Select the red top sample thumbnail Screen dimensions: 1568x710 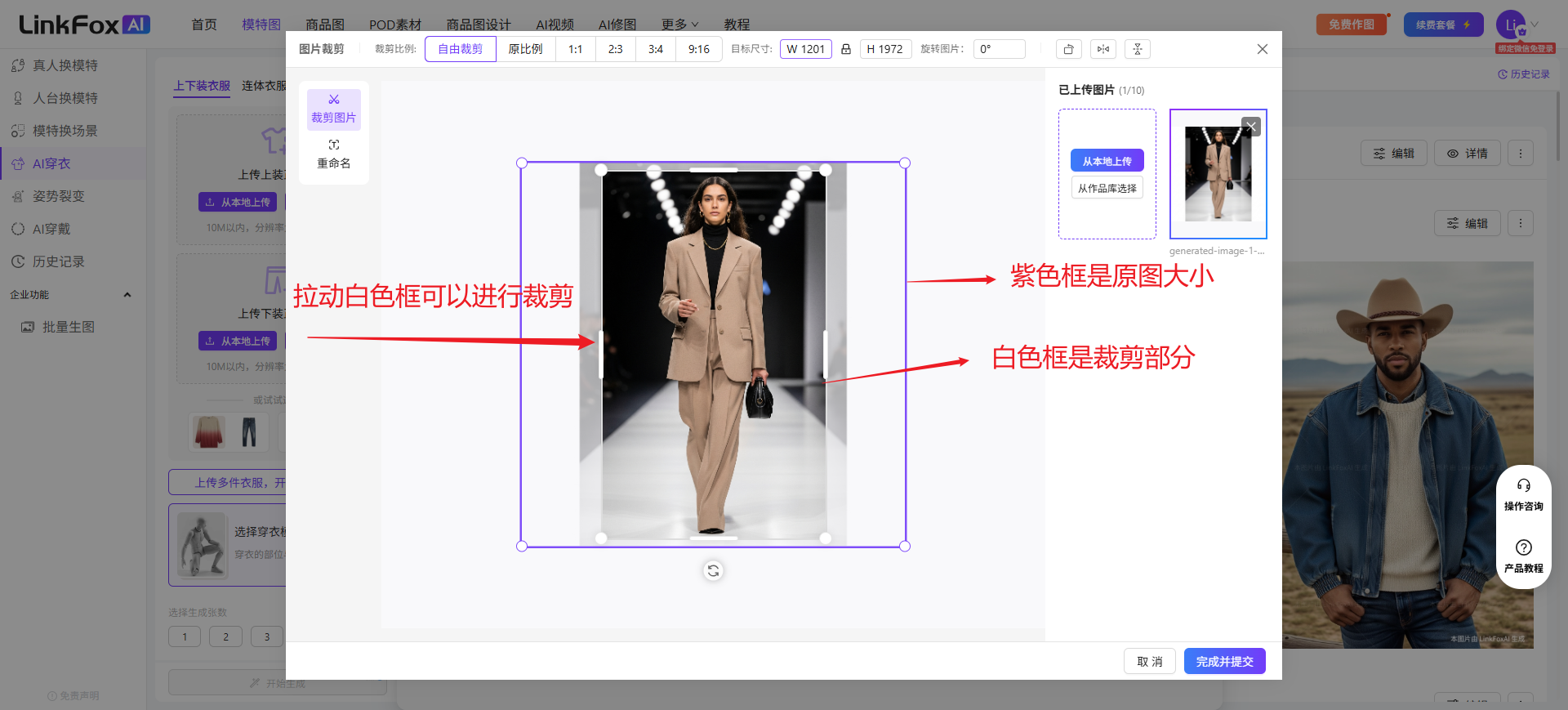click(x=208, y=431)
